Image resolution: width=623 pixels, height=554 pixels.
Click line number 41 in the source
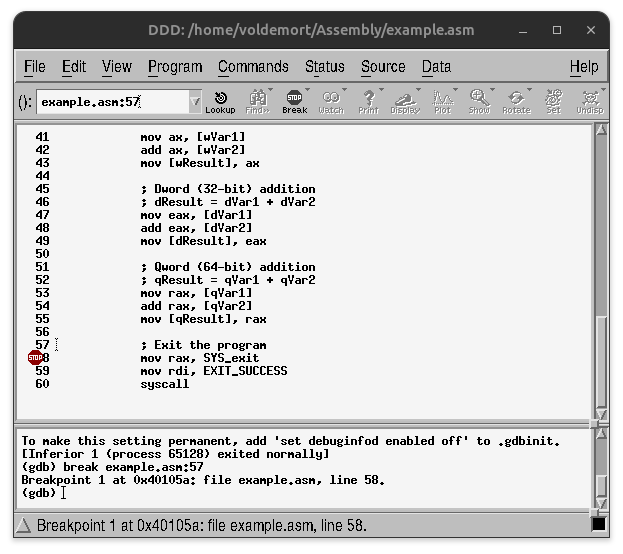tap(43, 137)
